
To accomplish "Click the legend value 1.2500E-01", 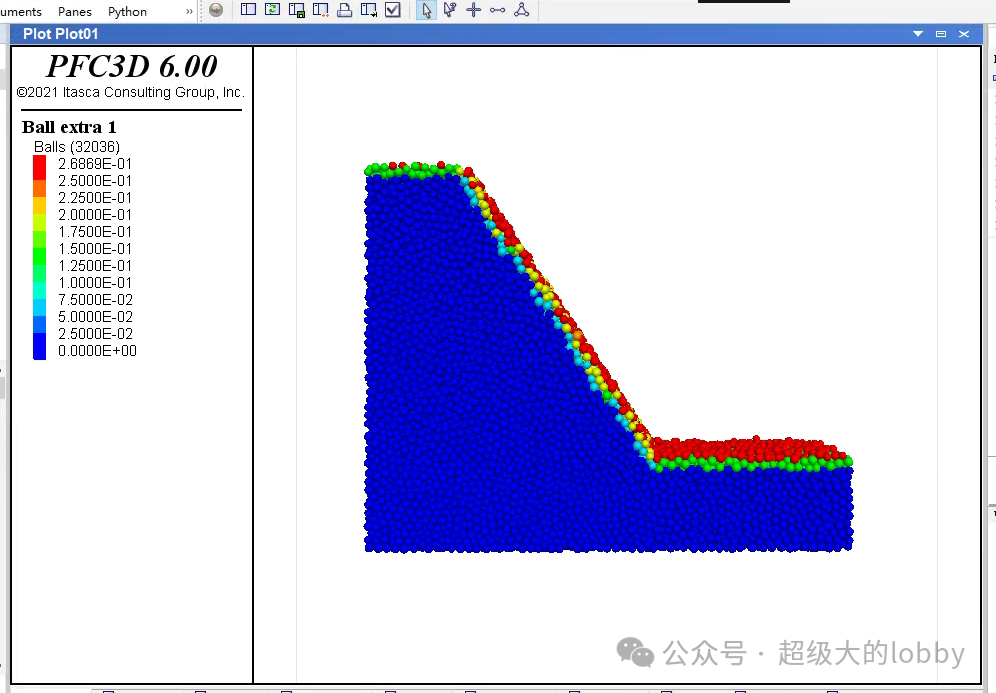I will [95, 266].
